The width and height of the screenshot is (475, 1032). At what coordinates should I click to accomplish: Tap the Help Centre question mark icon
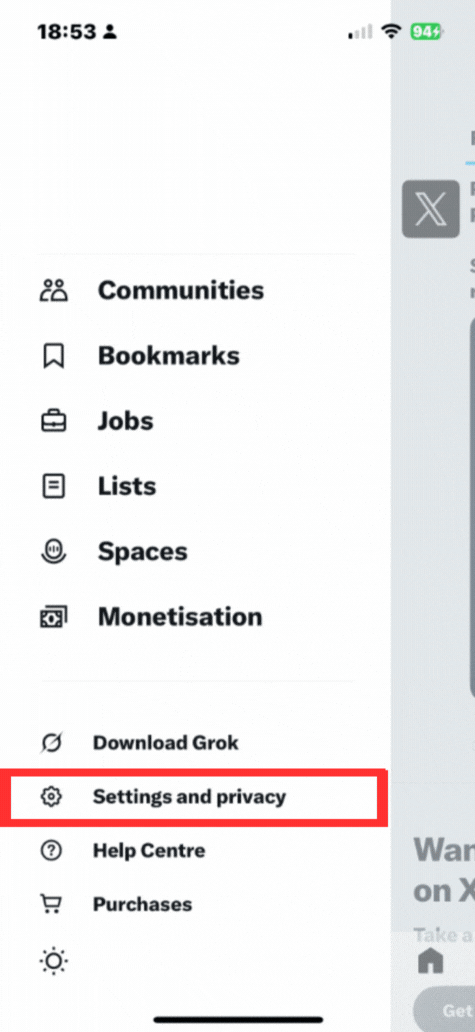click(51, 850)
